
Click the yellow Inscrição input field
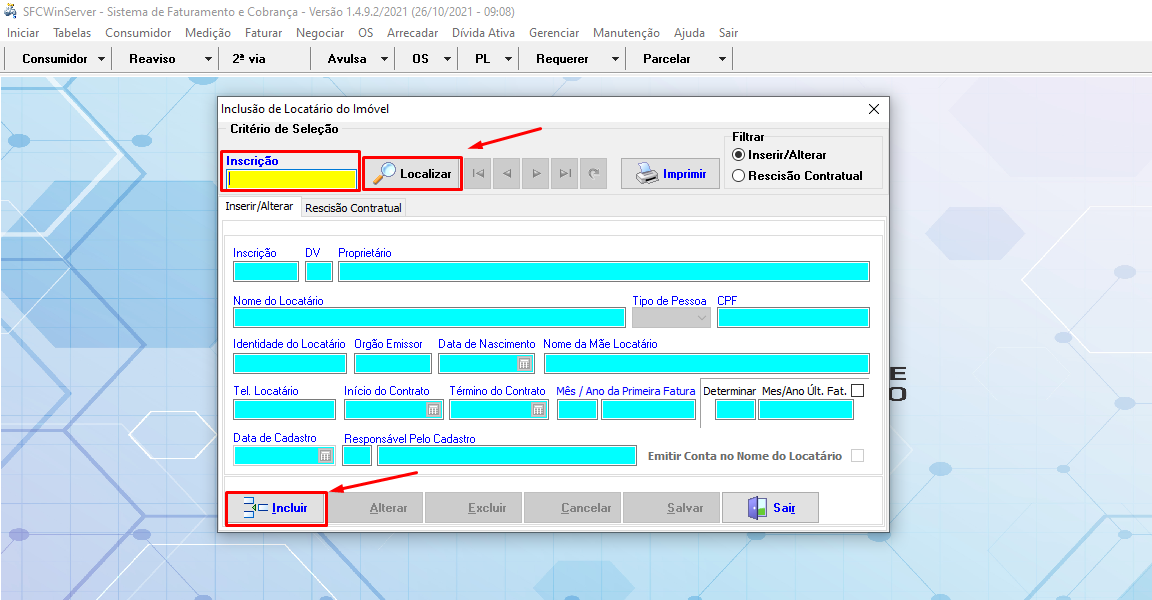pyautogui.click(x=291, y=179)
